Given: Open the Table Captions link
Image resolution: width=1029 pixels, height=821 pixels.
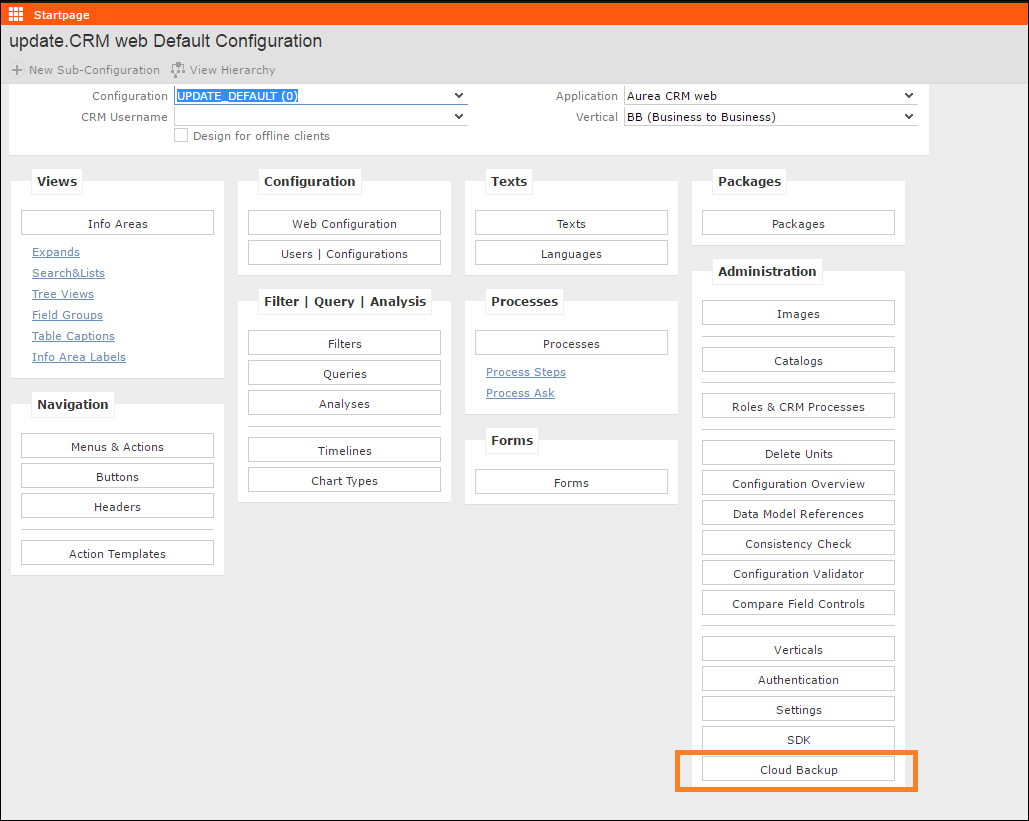Looking at the screenshot, I should 73,336.
